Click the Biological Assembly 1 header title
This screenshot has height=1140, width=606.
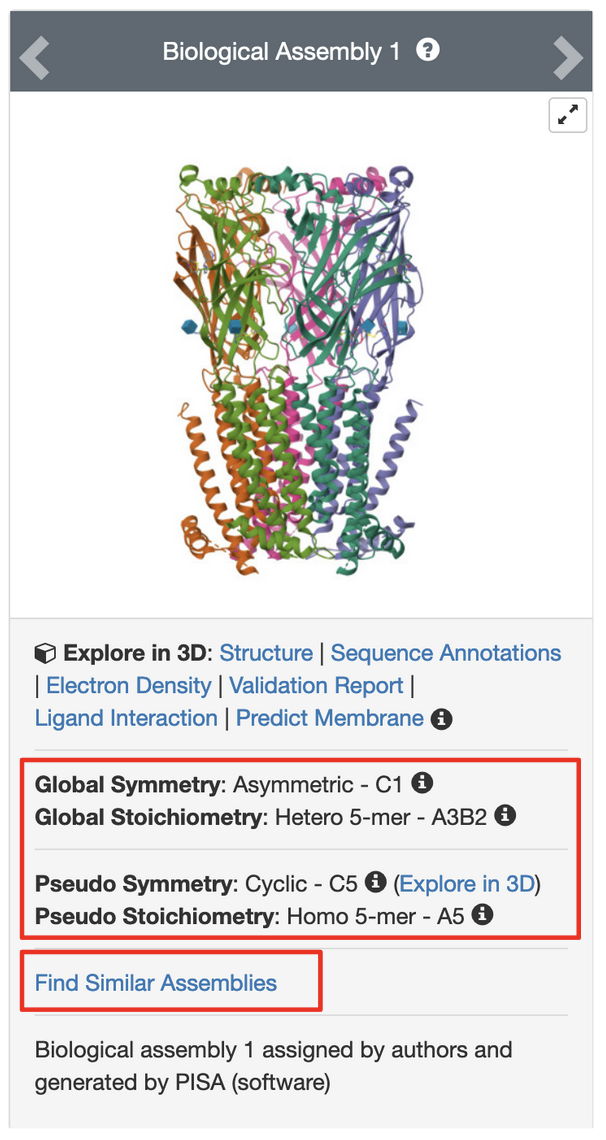280,51
